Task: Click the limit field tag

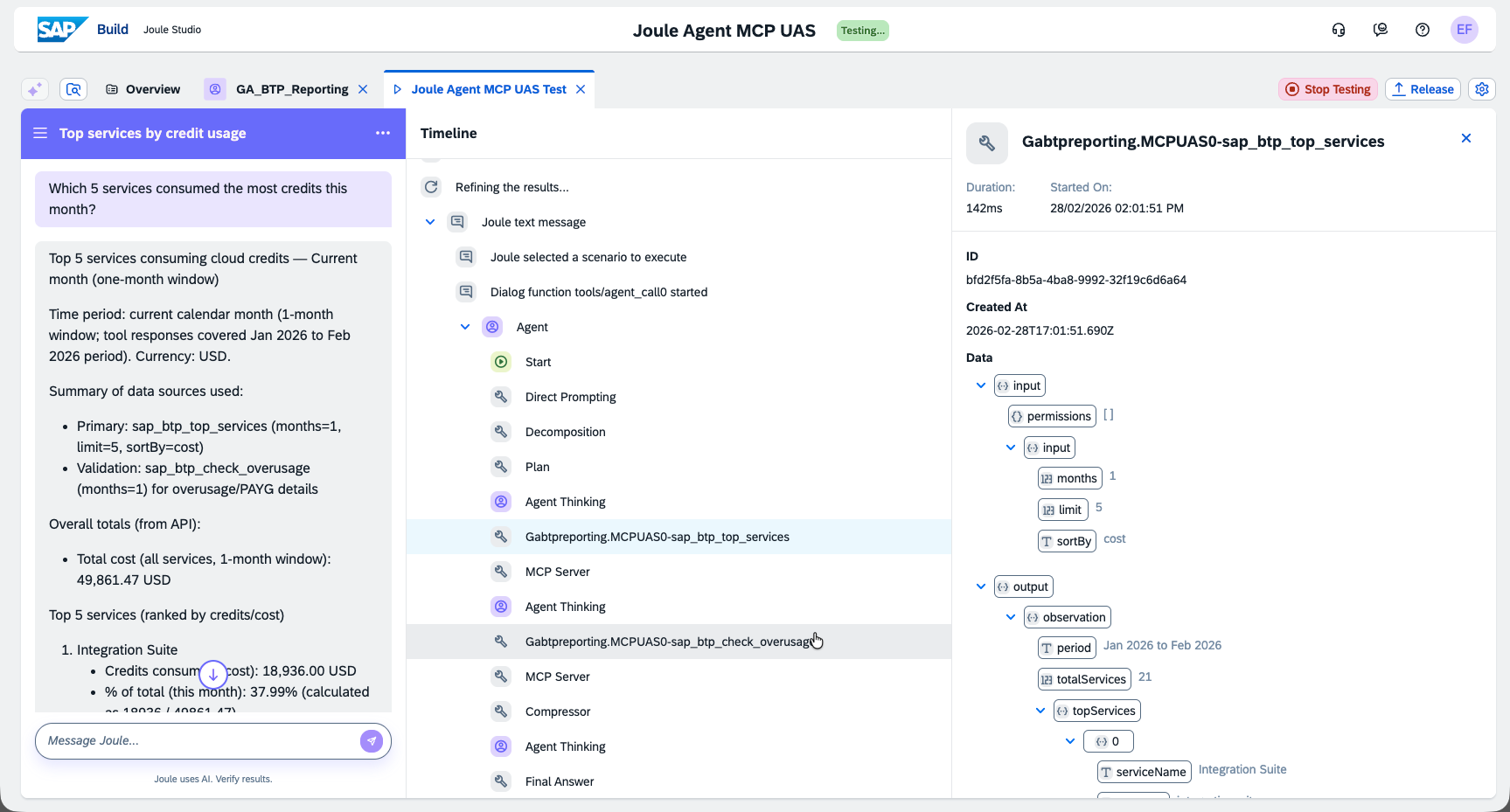Action: (x=1062, y=510)
